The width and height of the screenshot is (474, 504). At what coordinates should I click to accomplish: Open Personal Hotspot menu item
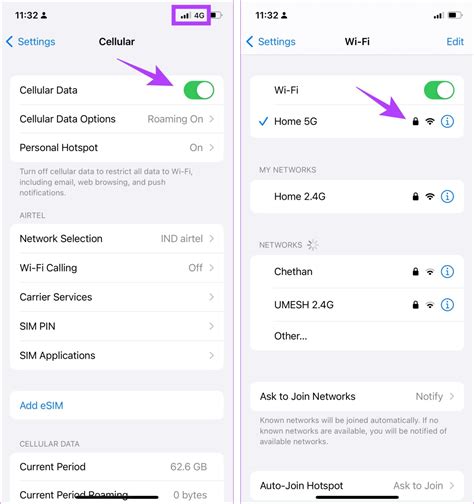117,148
